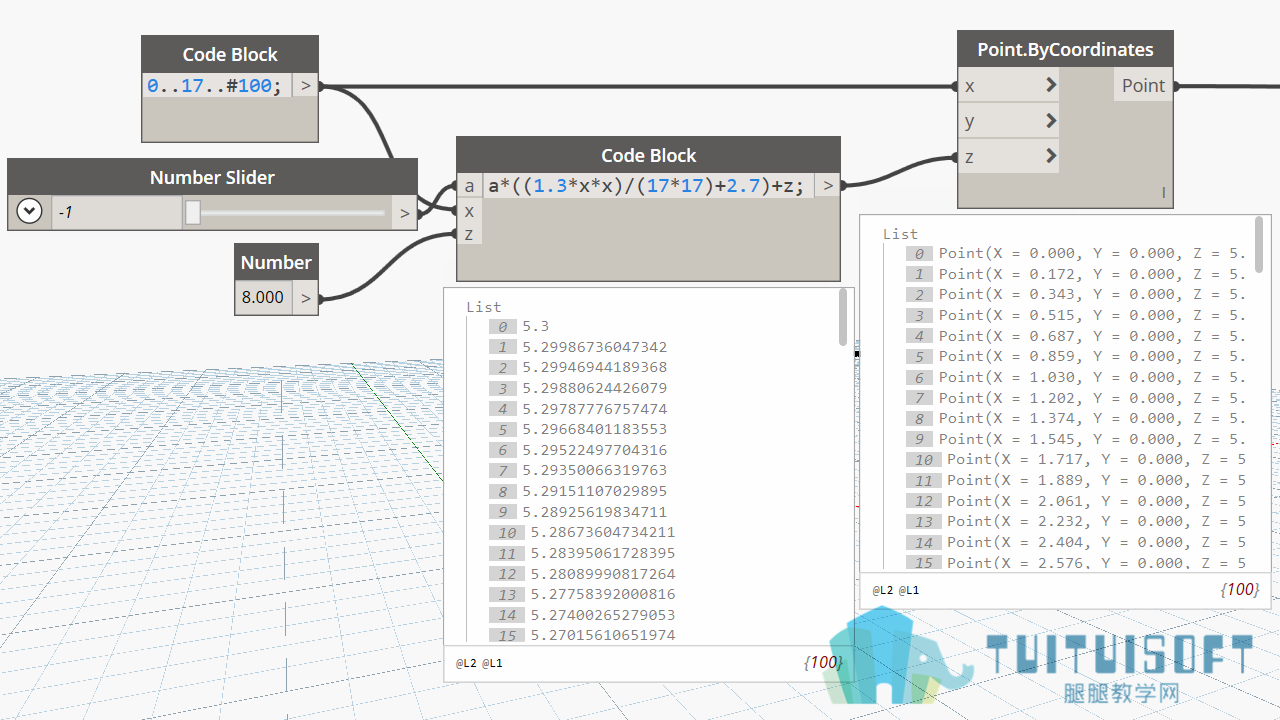Select list value 5.3 at index 0
The image size is (1280, 720).
(x=535, y=326)
